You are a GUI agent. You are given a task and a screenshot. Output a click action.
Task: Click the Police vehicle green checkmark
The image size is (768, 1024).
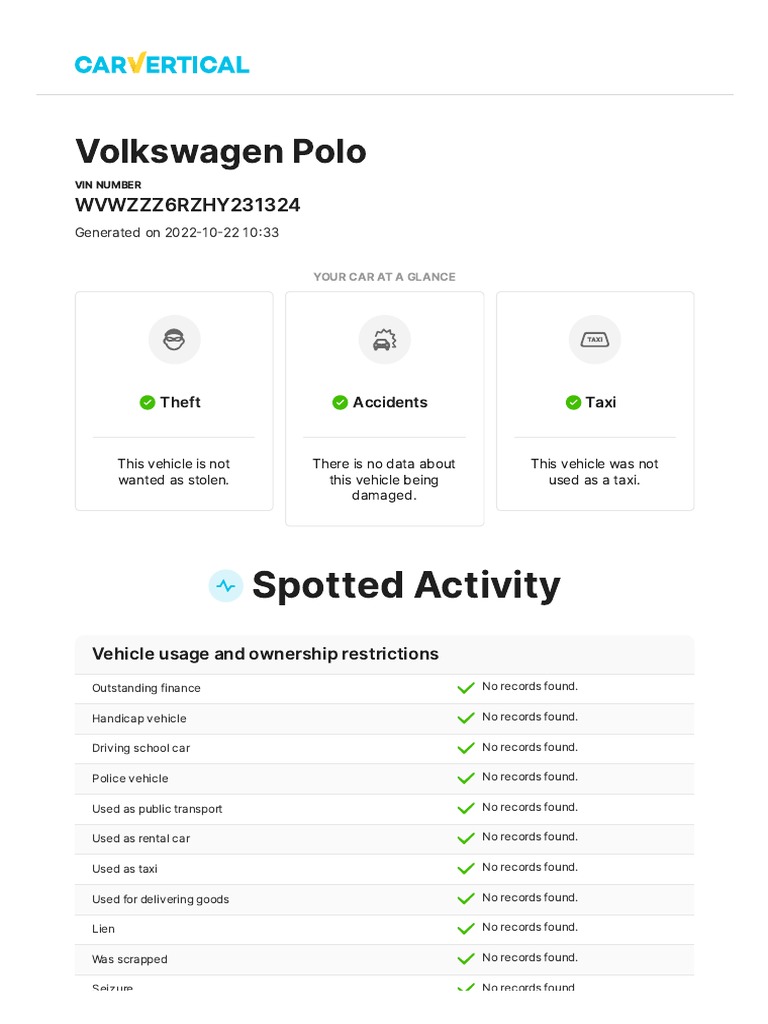click(x=466, y=778)
